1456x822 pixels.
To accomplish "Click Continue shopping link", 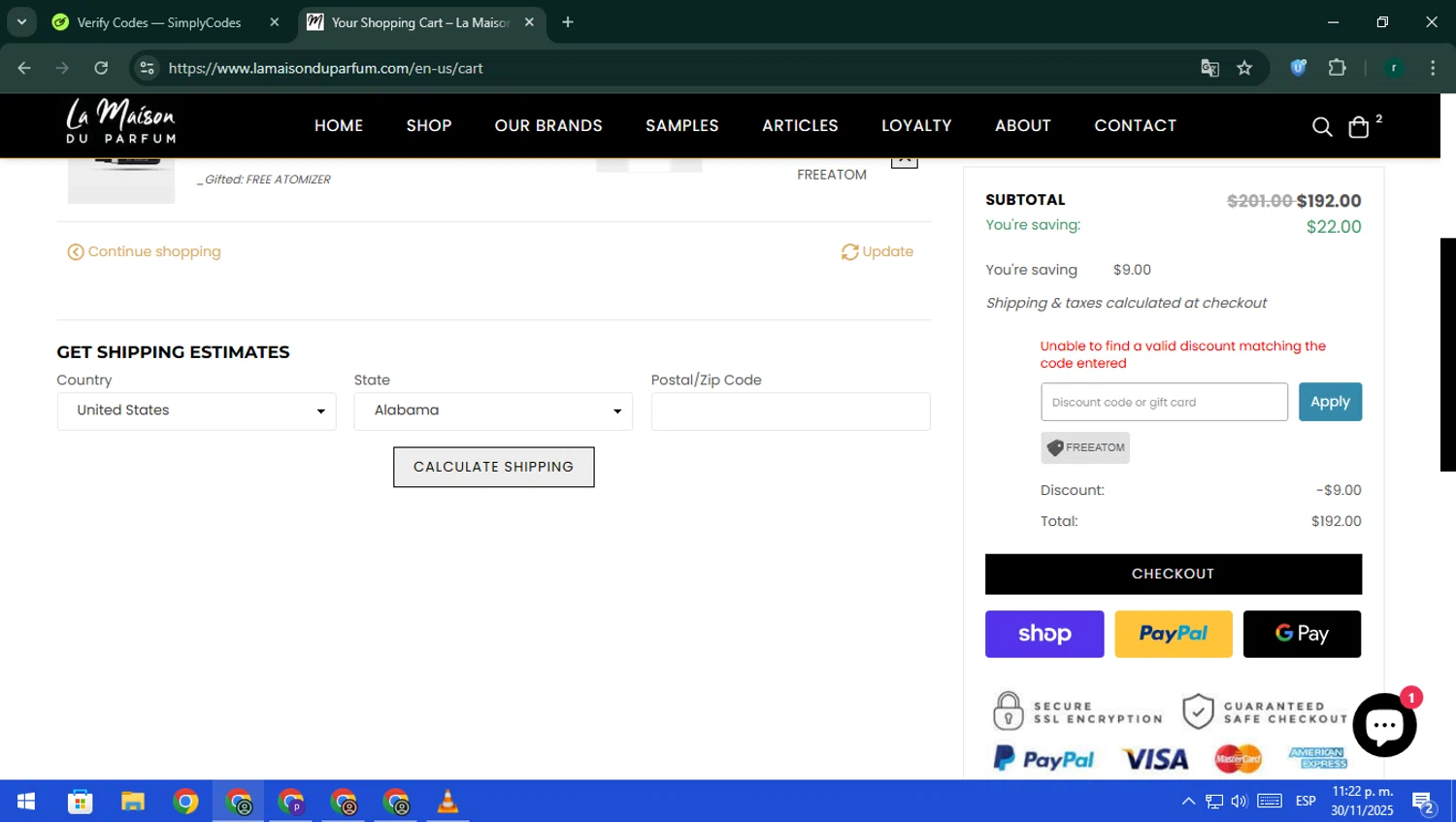I will pyautogui.click(x=144, y=251).
